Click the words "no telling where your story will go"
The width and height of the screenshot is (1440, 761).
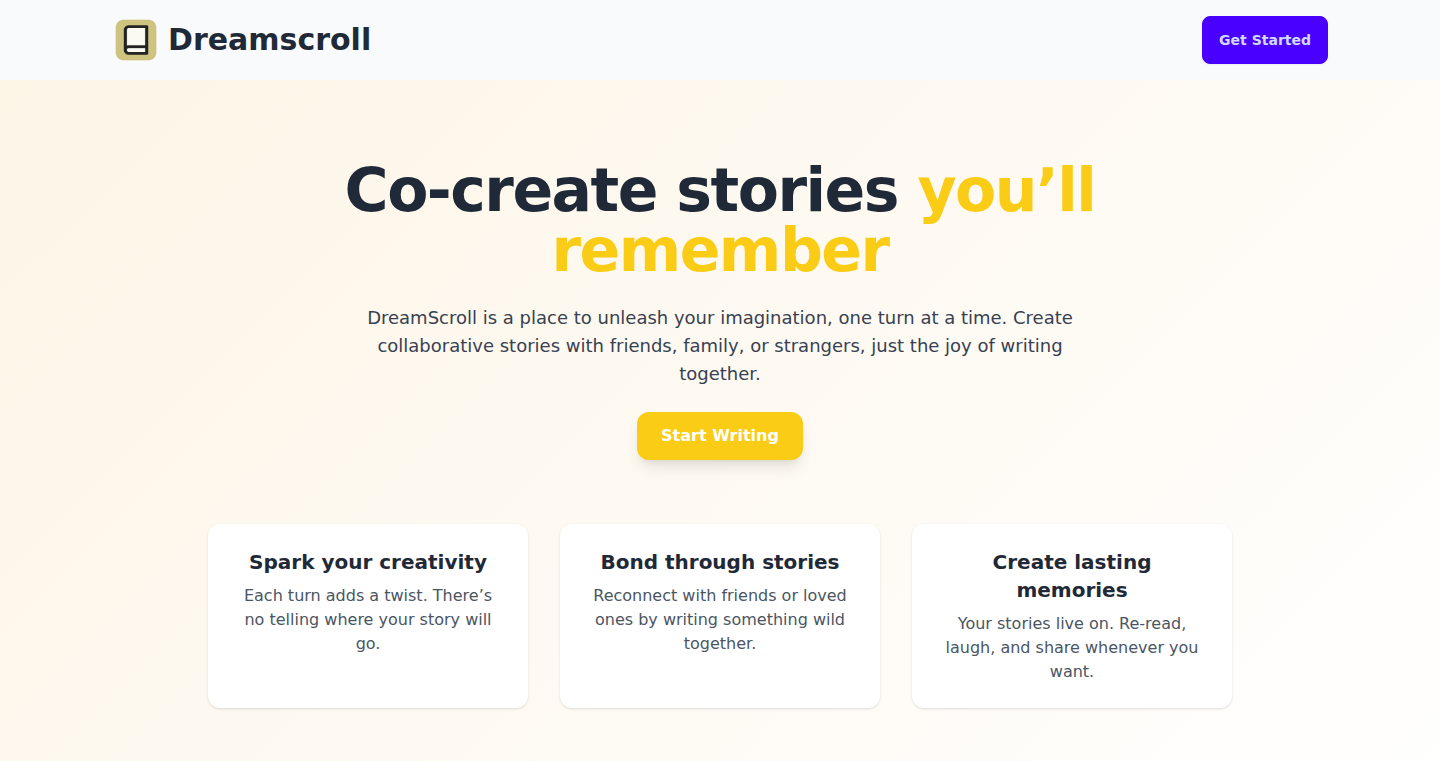coord(368,632)
